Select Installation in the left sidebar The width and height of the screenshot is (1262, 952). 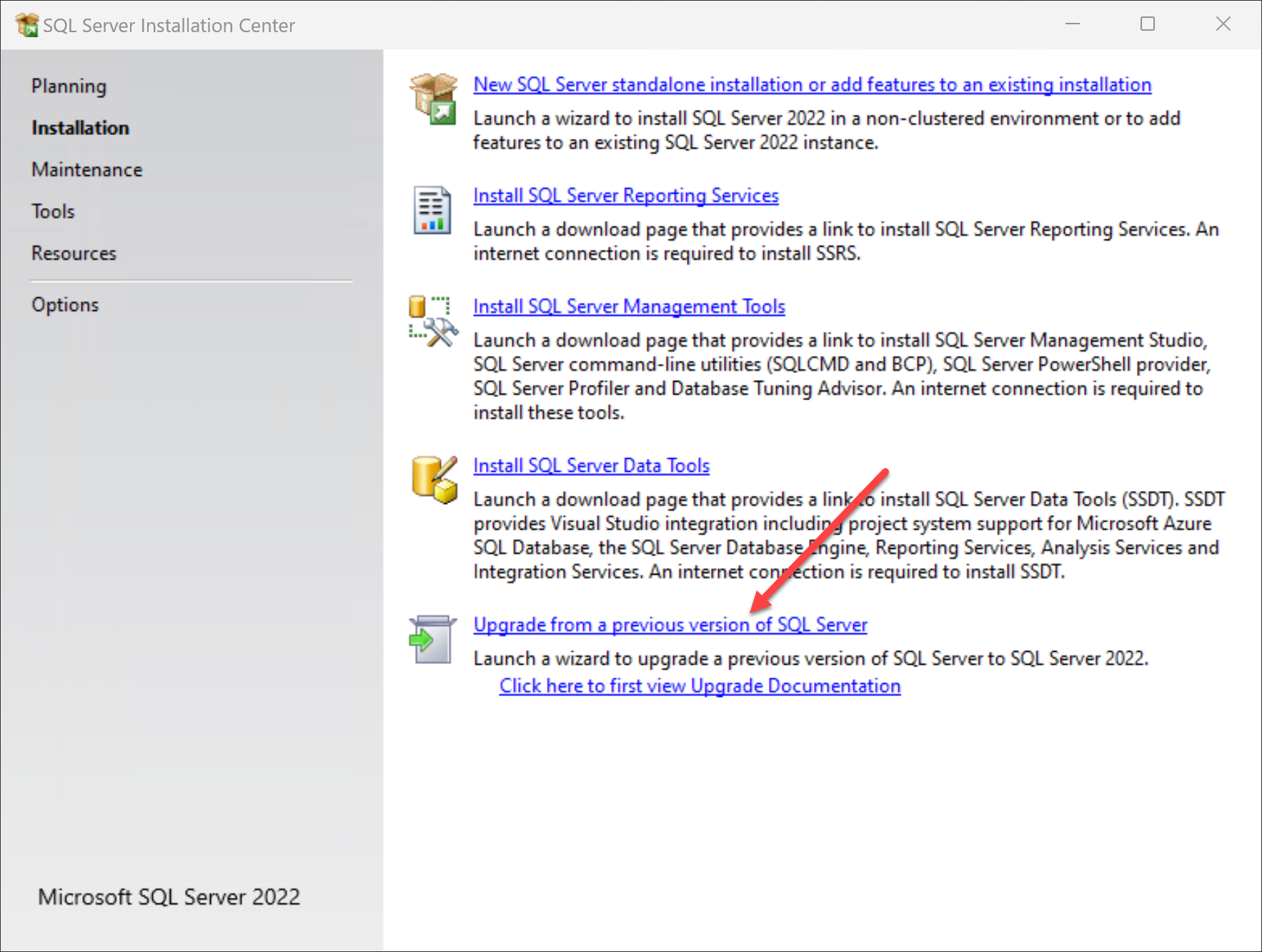(80, 128)
